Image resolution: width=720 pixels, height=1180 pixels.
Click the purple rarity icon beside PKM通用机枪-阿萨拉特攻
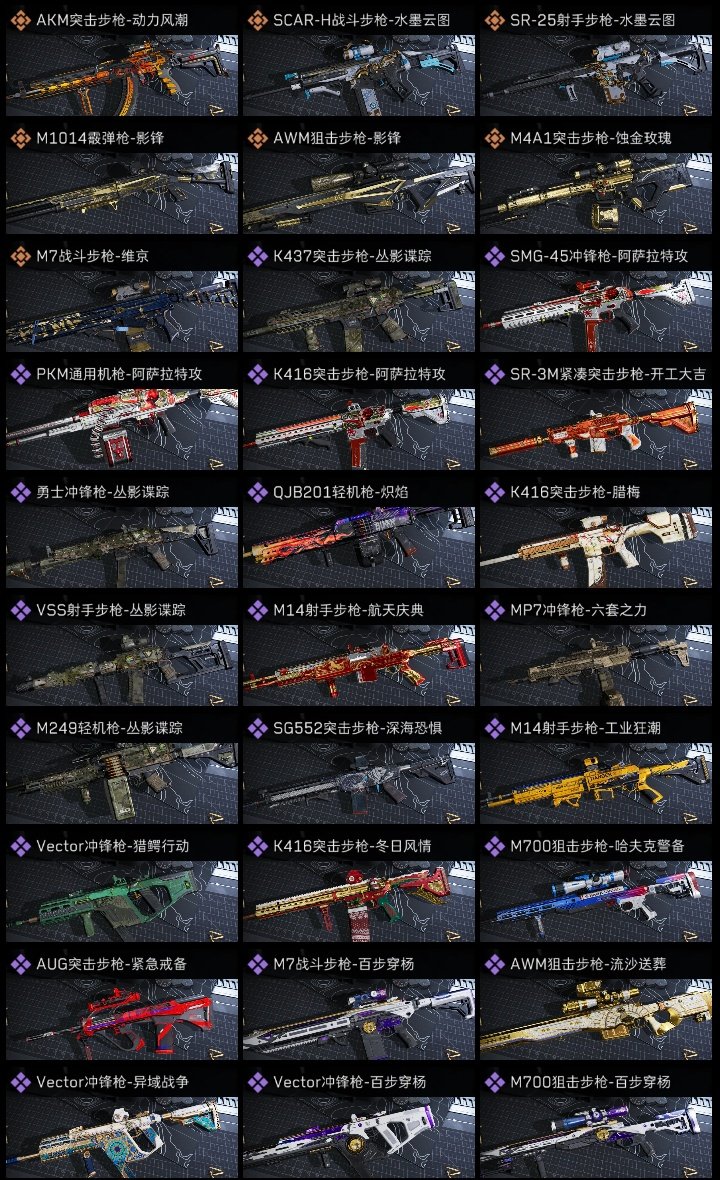pyautogui.click(x=20, y=374)
